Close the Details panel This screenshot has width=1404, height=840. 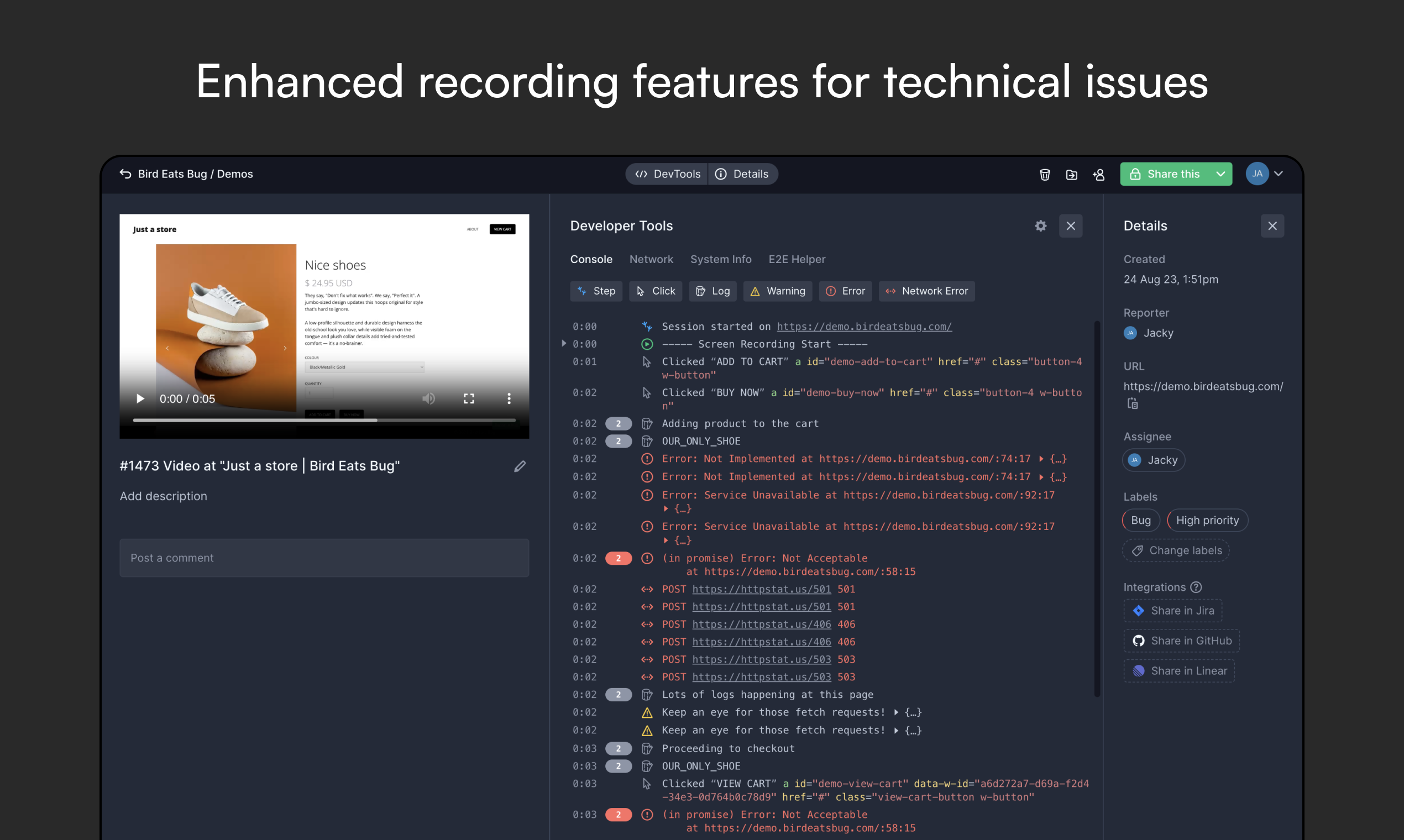point(1272,226)
